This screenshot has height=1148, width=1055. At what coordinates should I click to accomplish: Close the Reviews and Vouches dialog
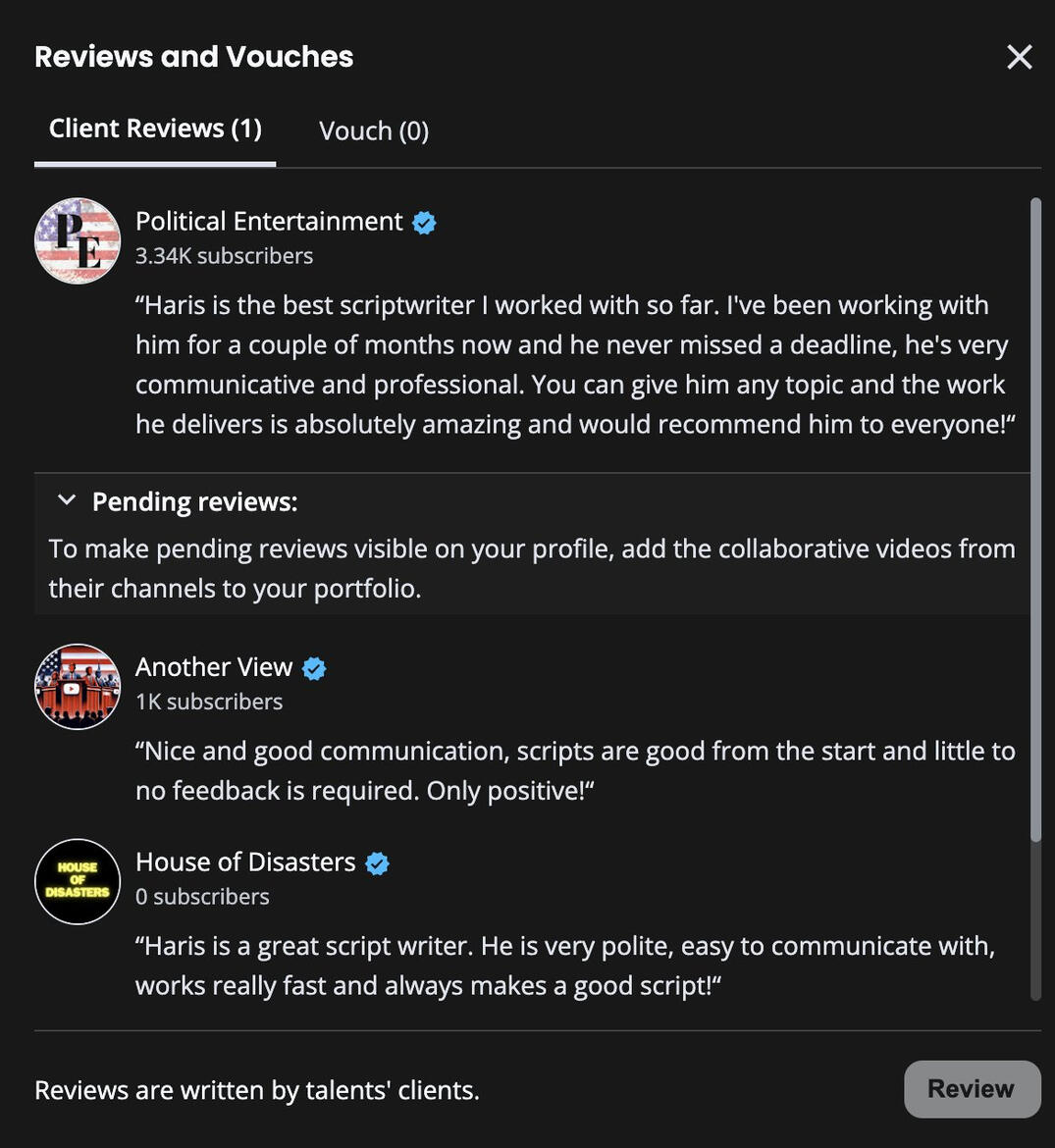pos(1020,57)
